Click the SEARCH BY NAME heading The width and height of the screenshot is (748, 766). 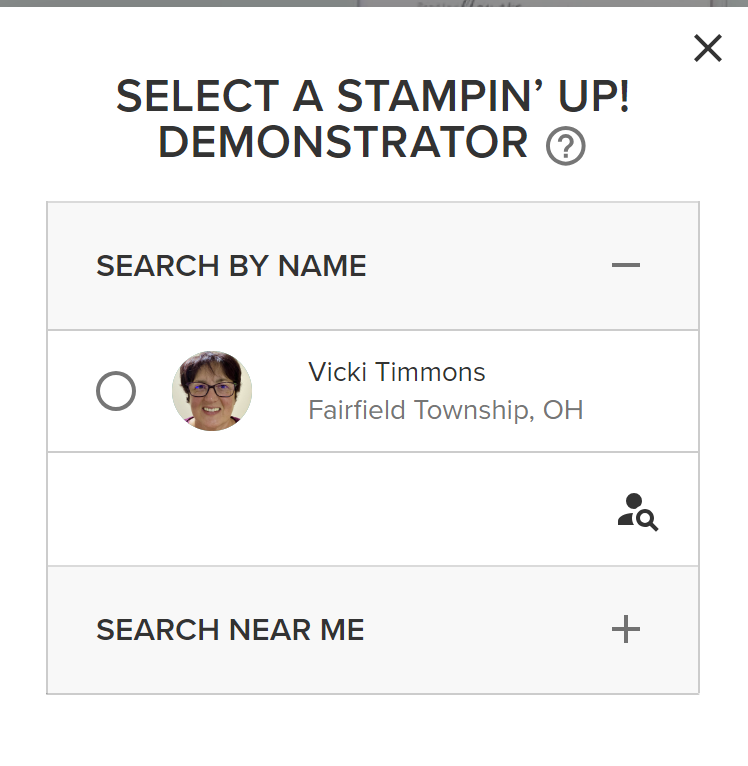(231, 266)
